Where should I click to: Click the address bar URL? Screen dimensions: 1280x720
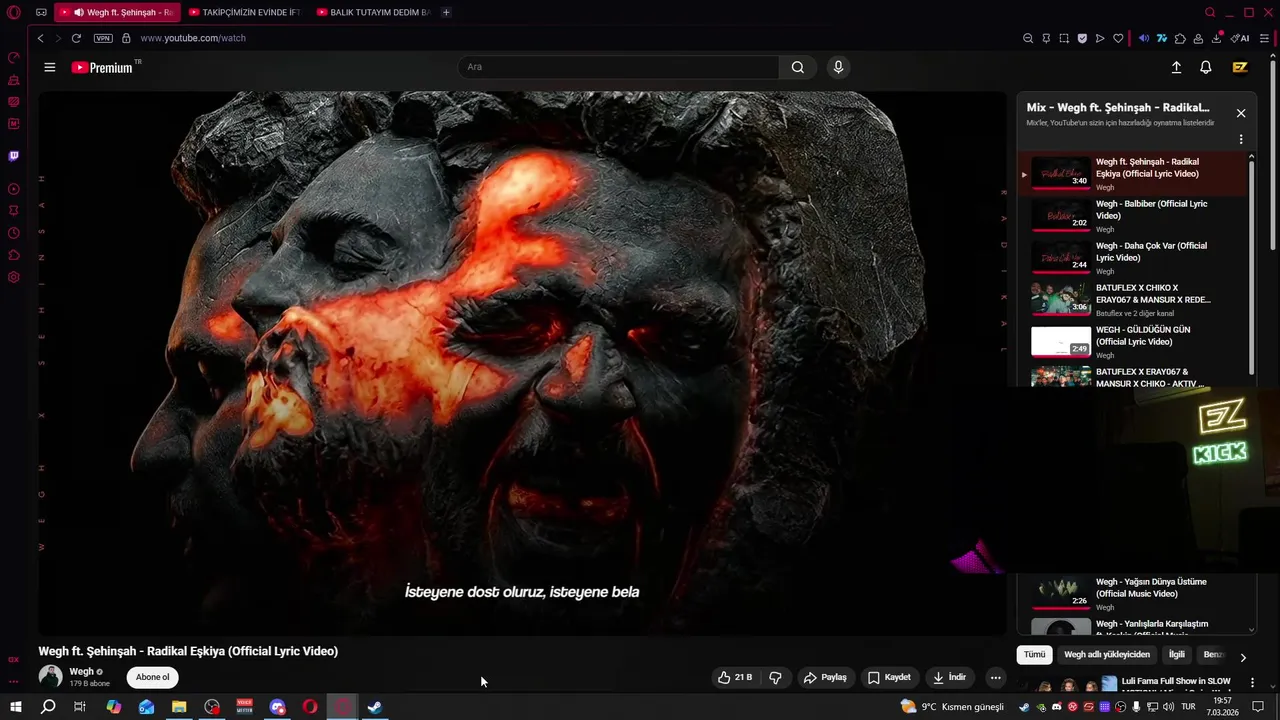pyautogui.click(x=193, y=38)
